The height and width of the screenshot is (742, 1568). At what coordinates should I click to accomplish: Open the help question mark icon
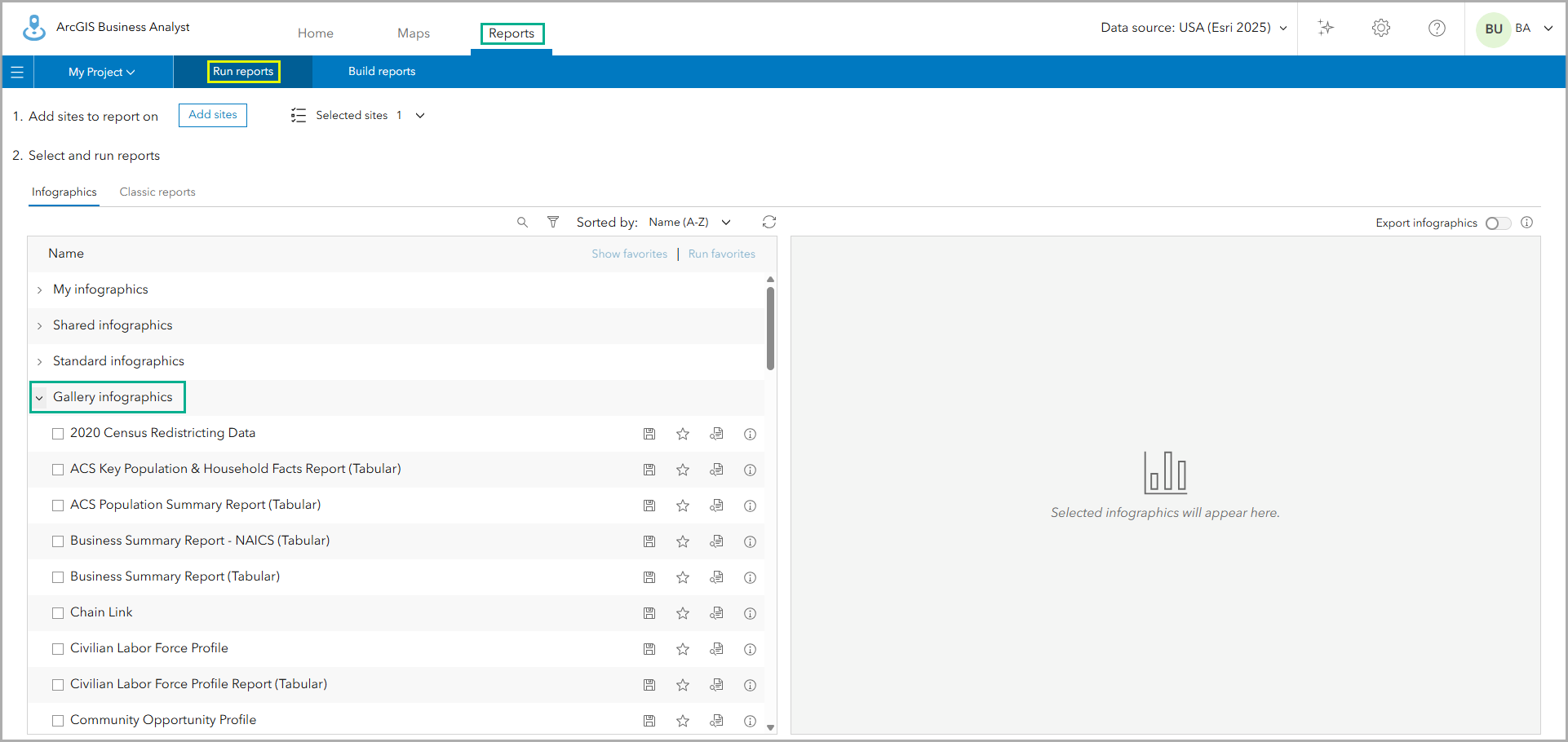coord(1437,28)
